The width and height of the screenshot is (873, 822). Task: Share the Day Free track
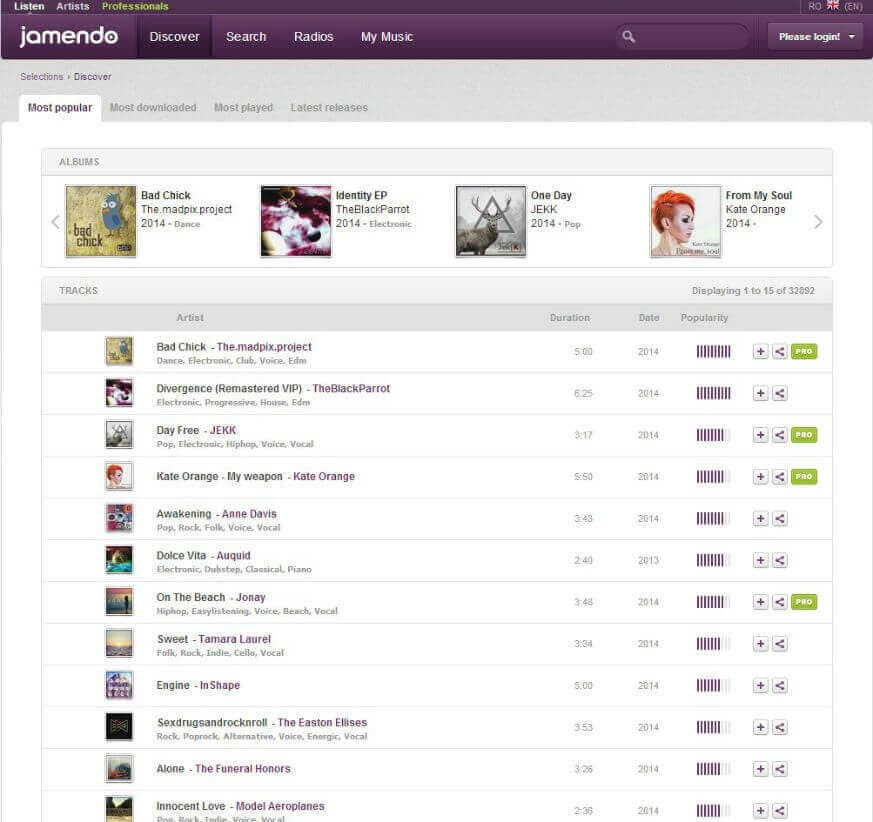coord(779,435)
